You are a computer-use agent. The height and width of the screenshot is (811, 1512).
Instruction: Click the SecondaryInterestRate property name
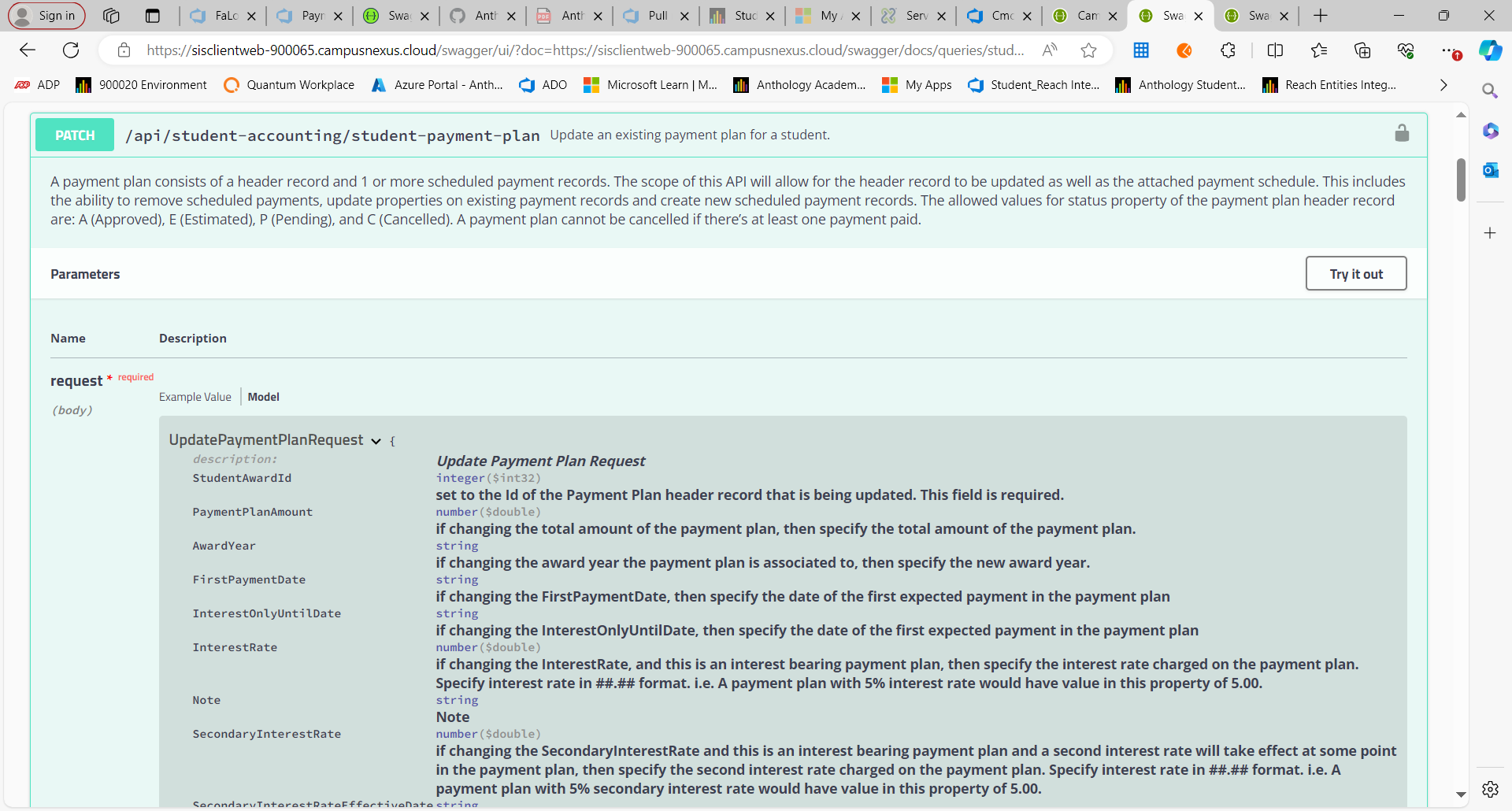click(266, 734)
